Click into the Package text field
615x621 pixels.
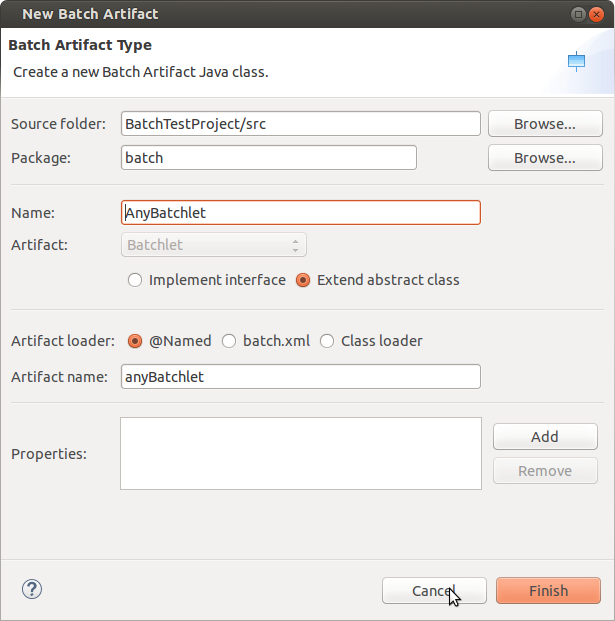tap(268, 158)
